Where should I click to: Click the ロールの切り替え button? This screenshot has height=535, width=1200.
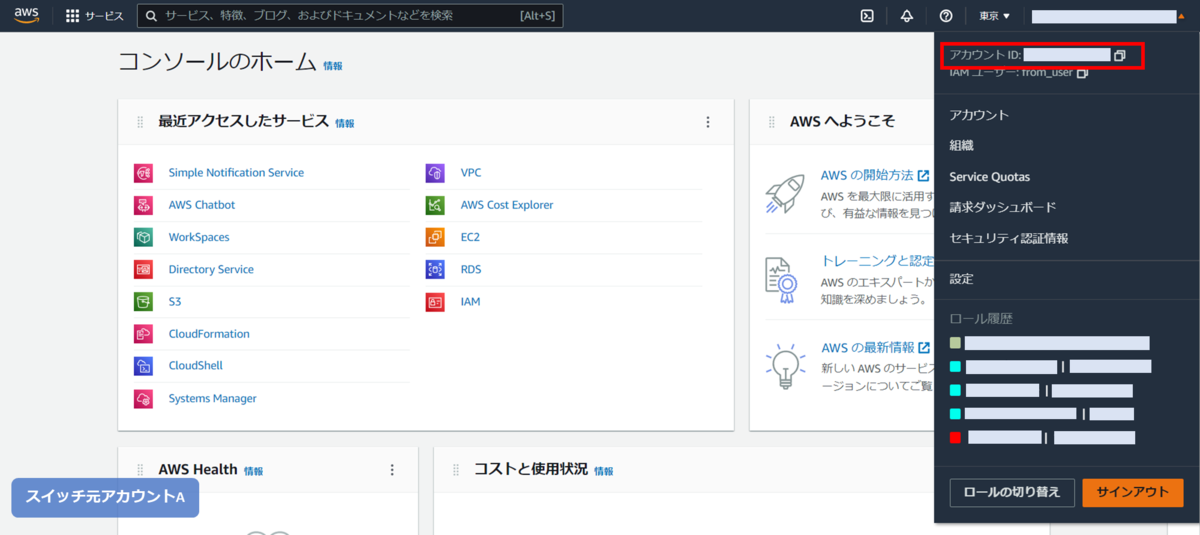pos(1012,492)
